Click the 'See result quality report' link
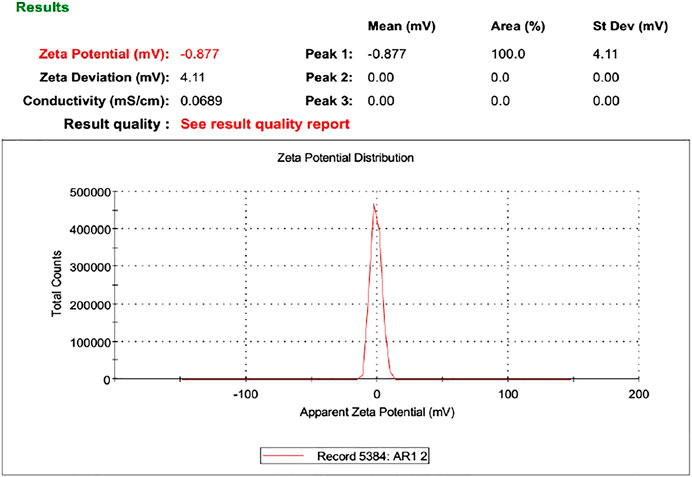The image size is (692, 477). tap(265, 124)
